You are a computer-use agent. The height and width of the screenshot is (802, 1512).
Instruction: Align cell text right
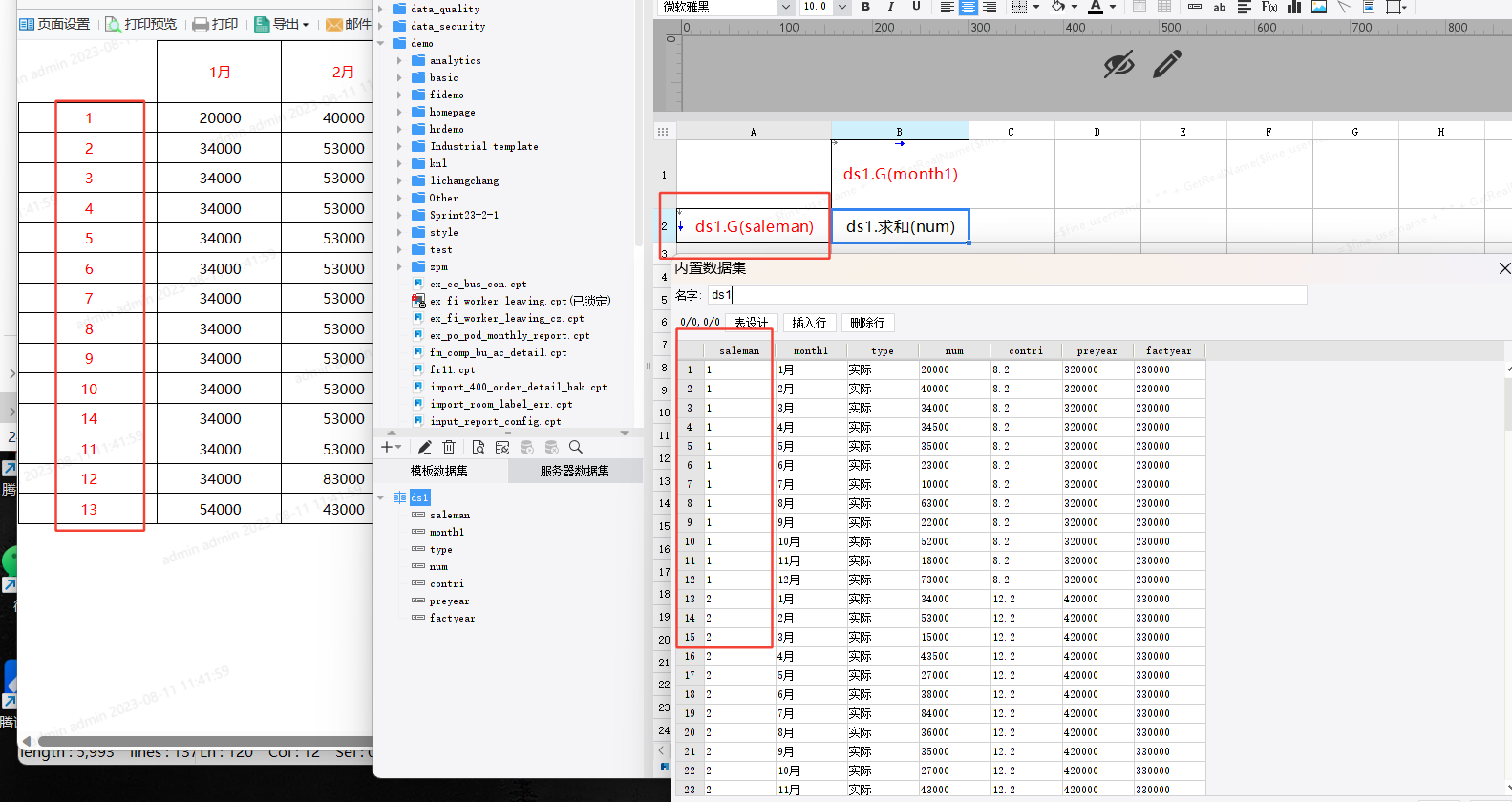tap(990, 7)
